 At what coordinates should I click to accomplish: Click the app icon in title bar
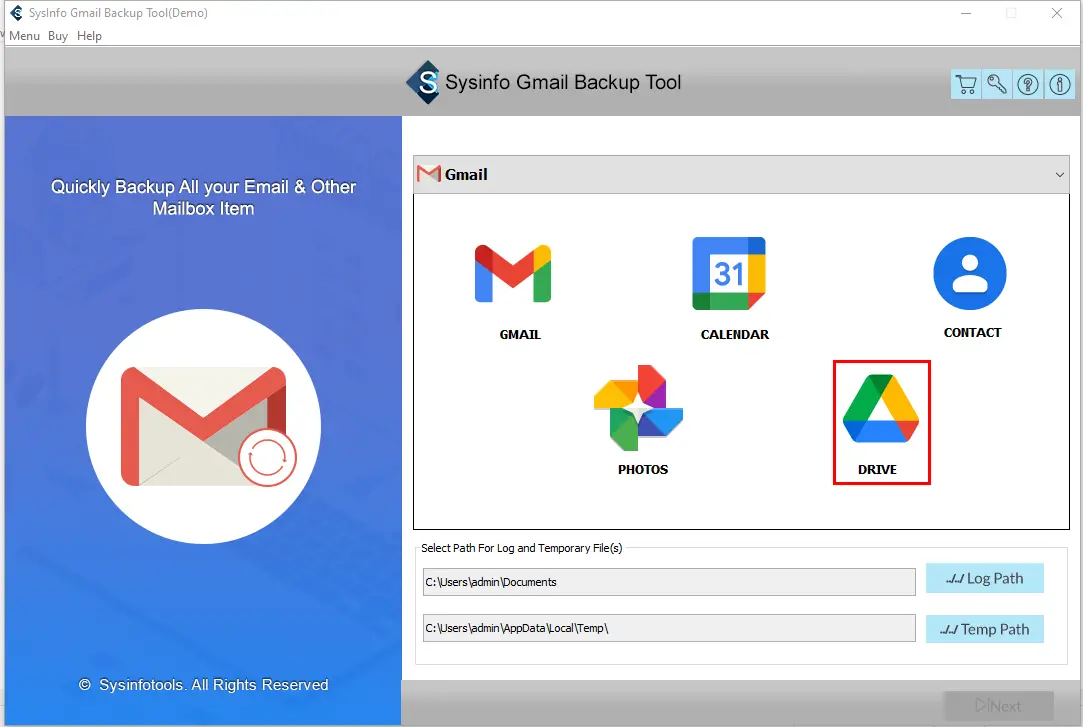coord(17,12)
